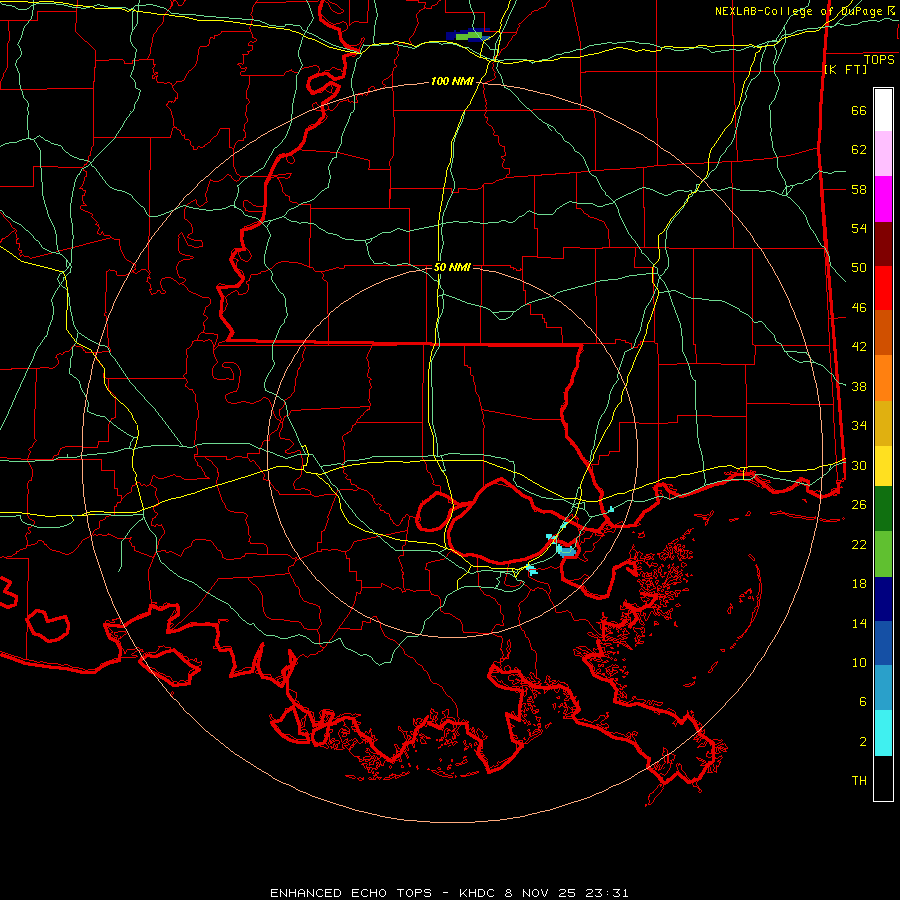900x900 pixels.
Task: Click the 2 value on legend scale
Action: click(863, 742)
